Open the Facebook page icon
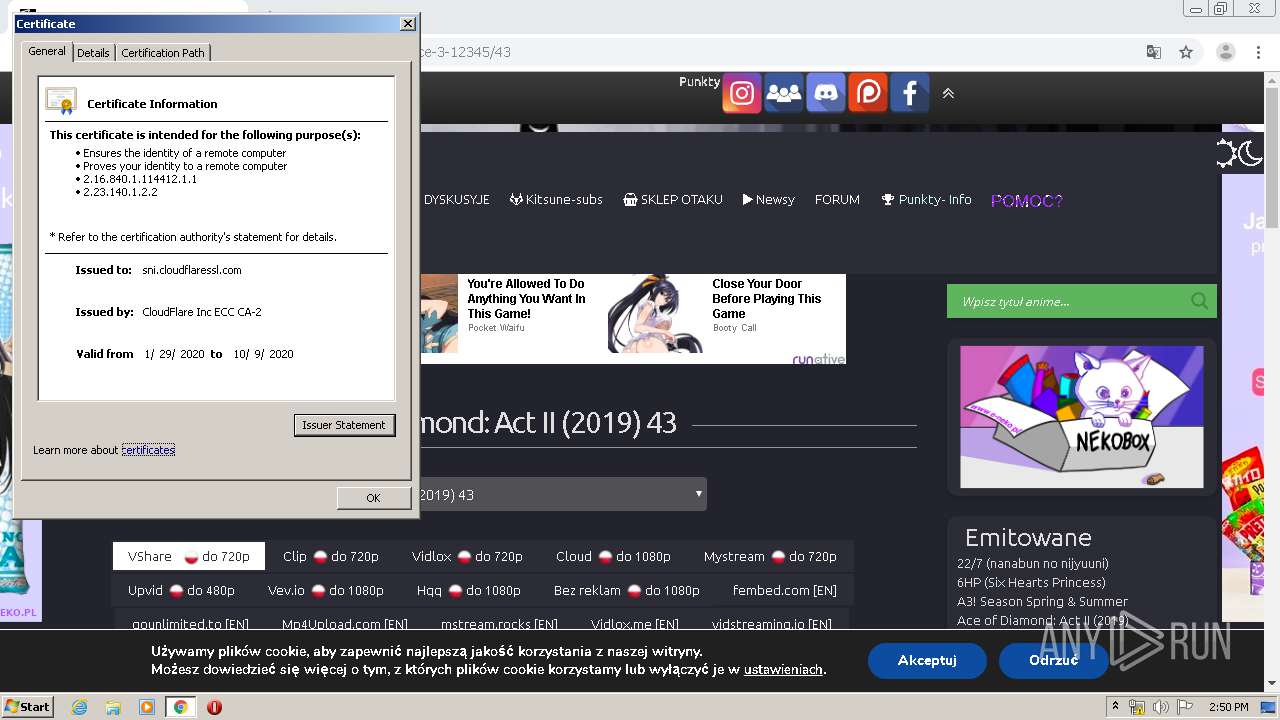Screen dimensions: 1280x720 (x=910, y=93)
